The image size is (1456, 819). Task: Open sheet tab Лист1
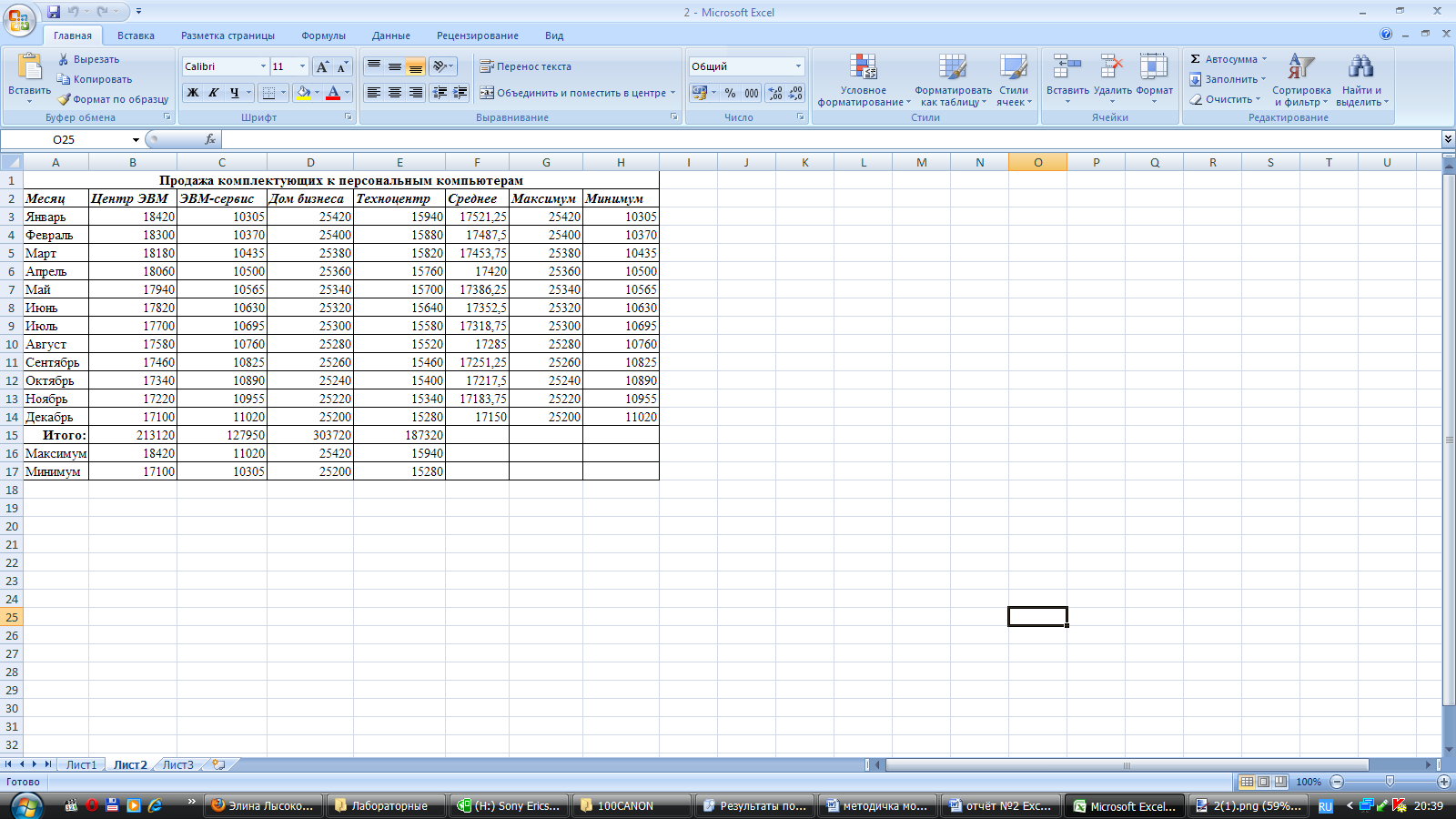coord(81,764)
